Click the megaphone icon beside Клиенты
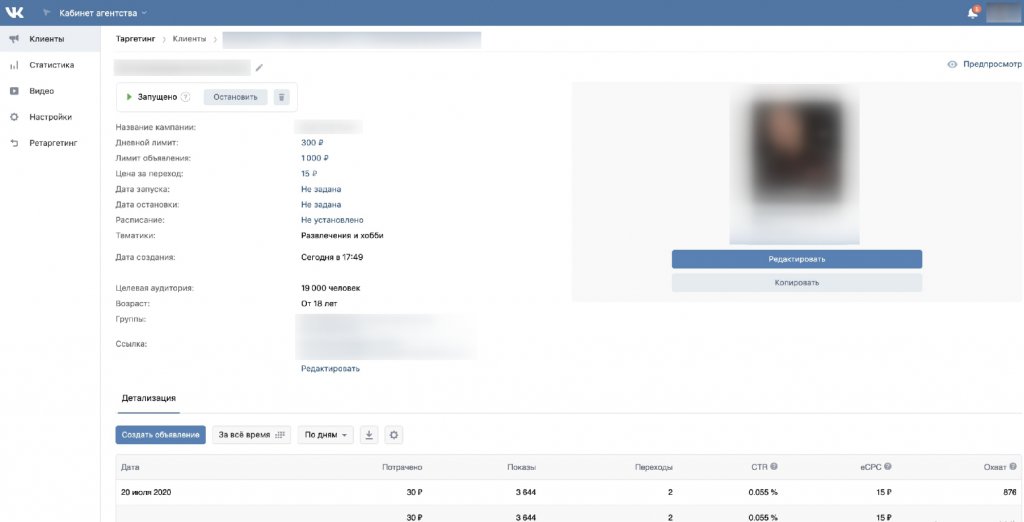 tap(14, 39)
